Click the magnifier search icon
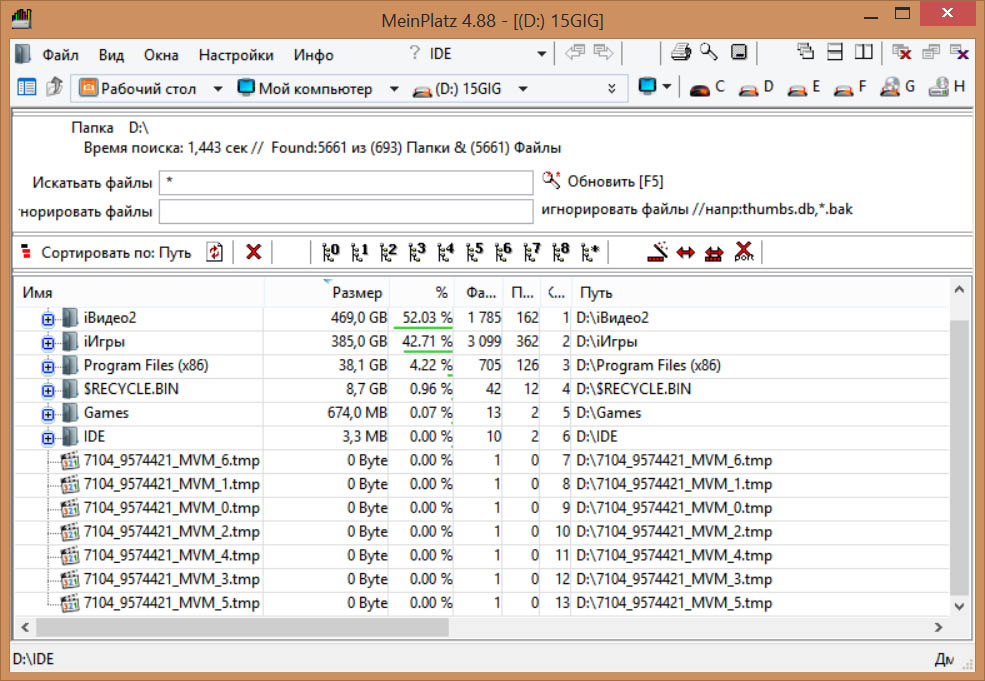The image size is (985, 681). pyautogui.click(x=709, y=53)
